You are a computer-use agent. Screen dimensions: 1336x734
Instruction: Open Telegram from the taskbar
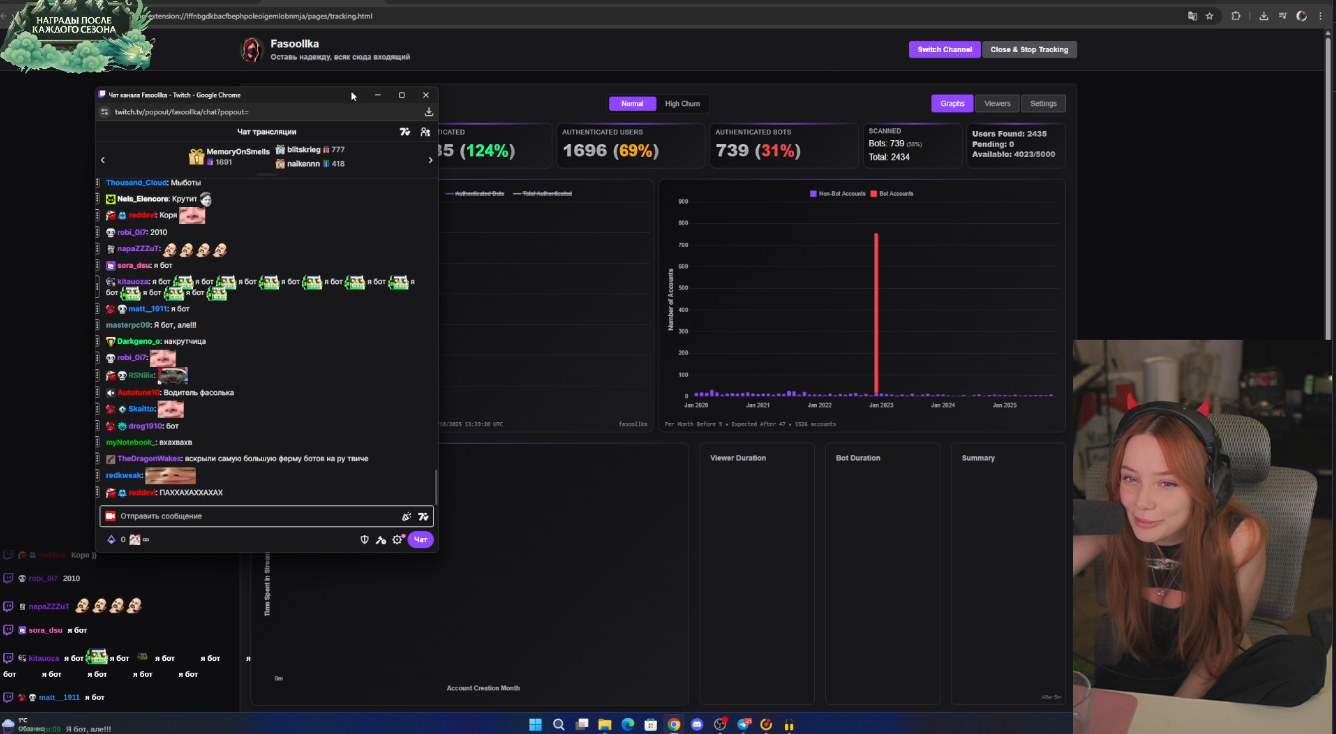tap(744, 725)
